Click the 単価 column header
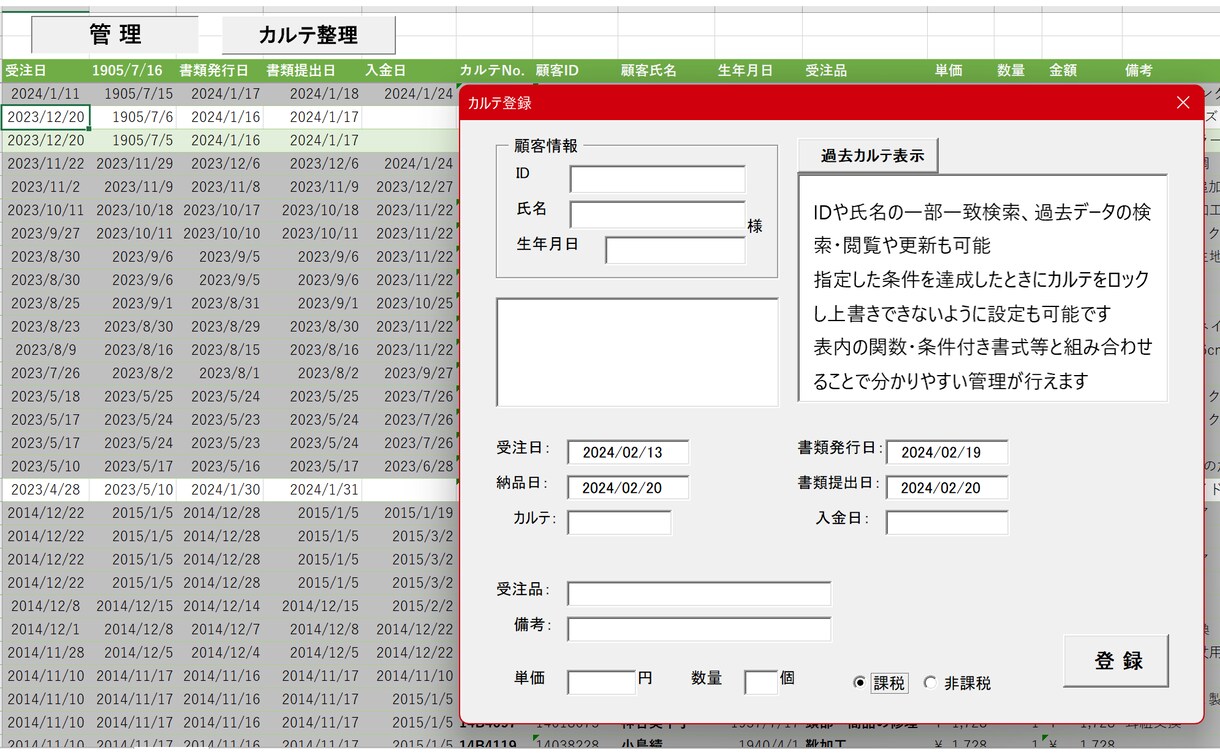1220x755 pixels. [x=960, y=70]
